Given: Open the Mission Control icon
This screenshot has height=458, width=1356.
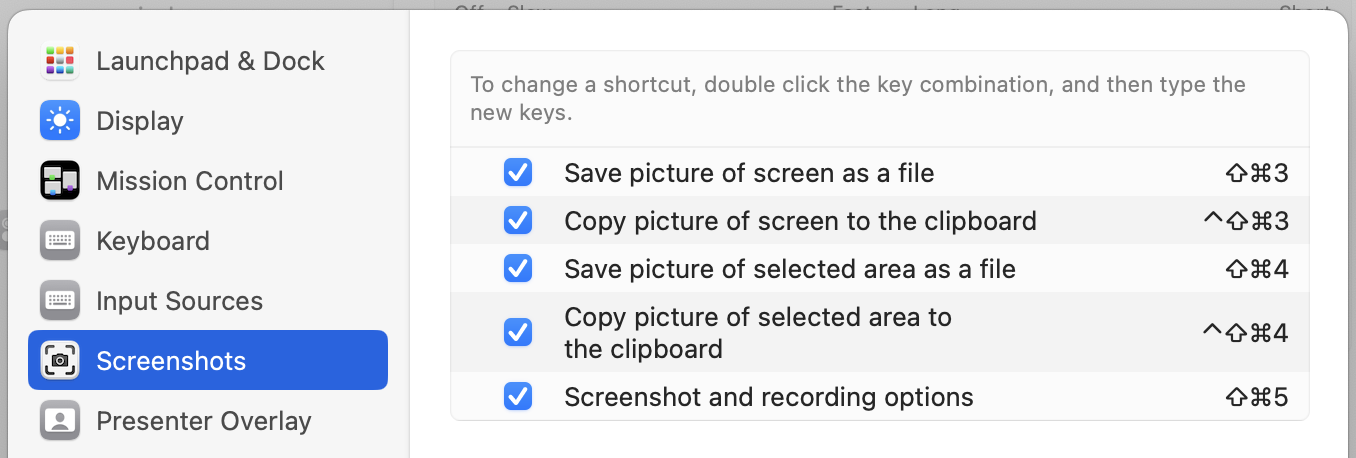Looking at the screenshot, I should (x=60, y=181).
